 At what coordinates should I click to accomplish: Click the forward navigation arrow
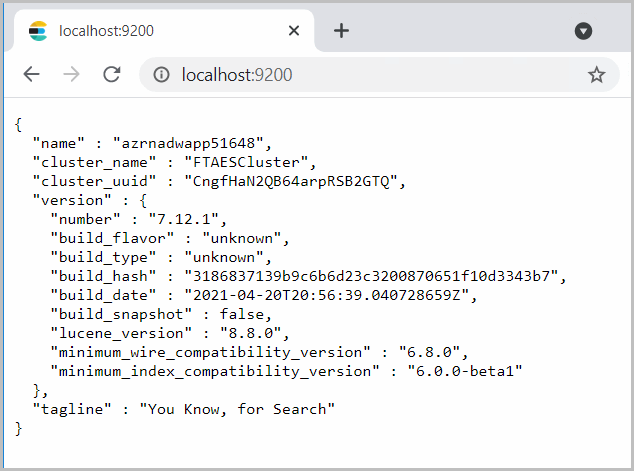[x=71, y=75]
